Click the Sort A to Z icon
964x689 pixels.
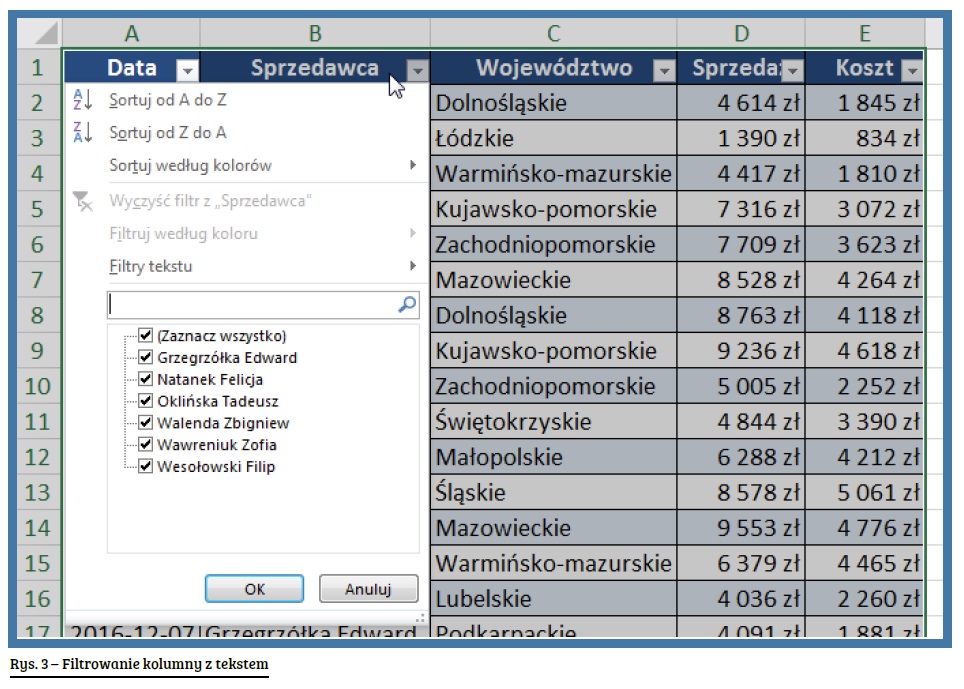click(82, 100)
